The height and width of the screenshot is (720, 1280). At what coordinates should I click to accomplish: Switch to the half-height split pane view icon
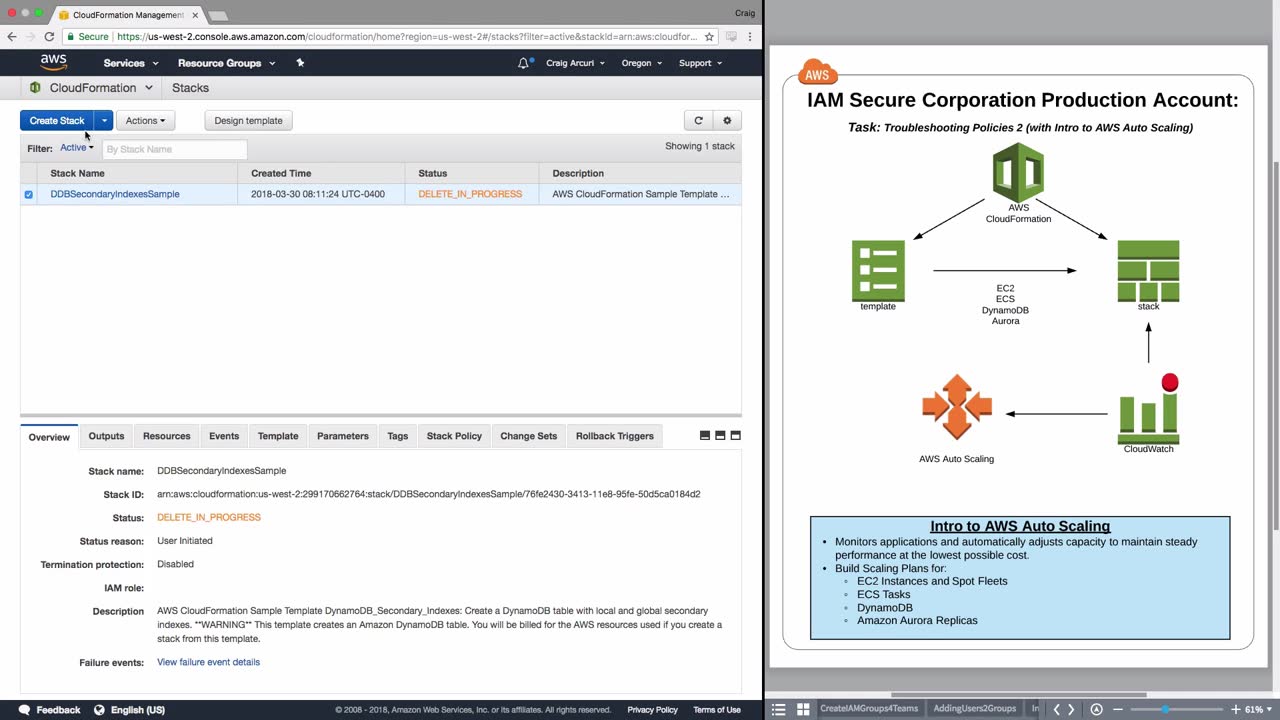720,436
